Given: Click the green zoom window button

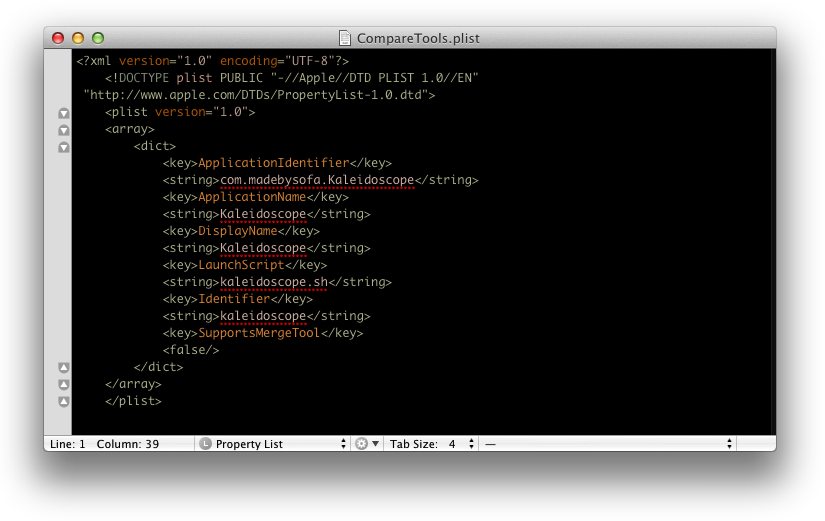Looking at the screenshot, I should (98, 38).
